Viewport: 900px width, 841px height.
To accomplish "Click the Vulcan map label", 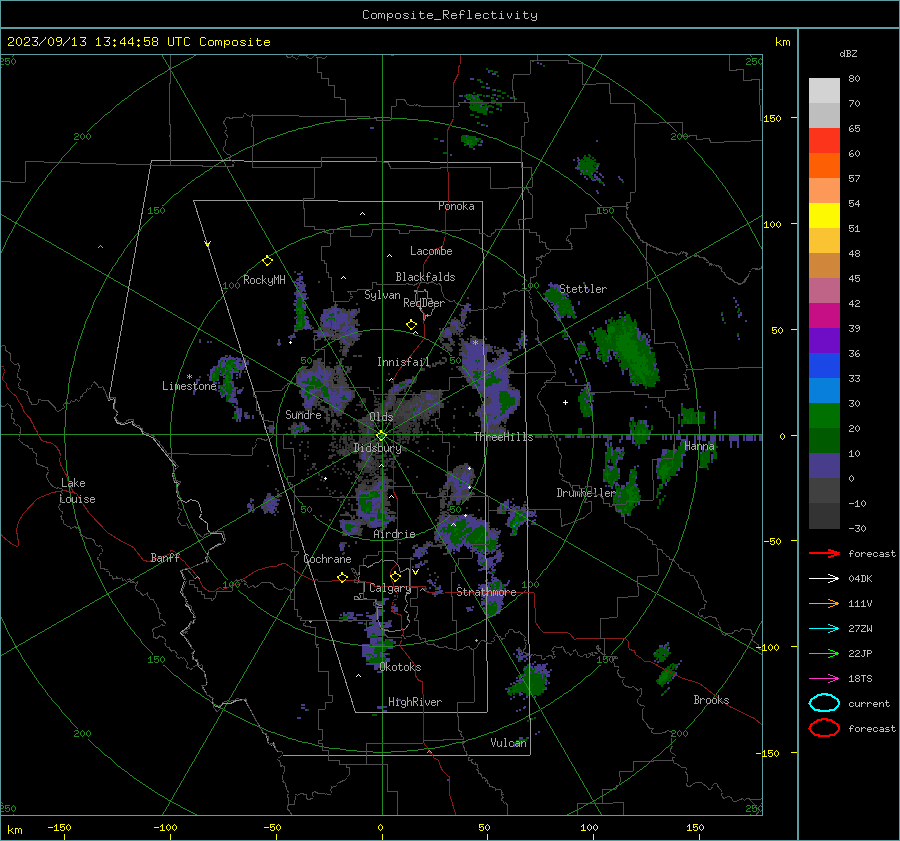I will coord(508,743).
